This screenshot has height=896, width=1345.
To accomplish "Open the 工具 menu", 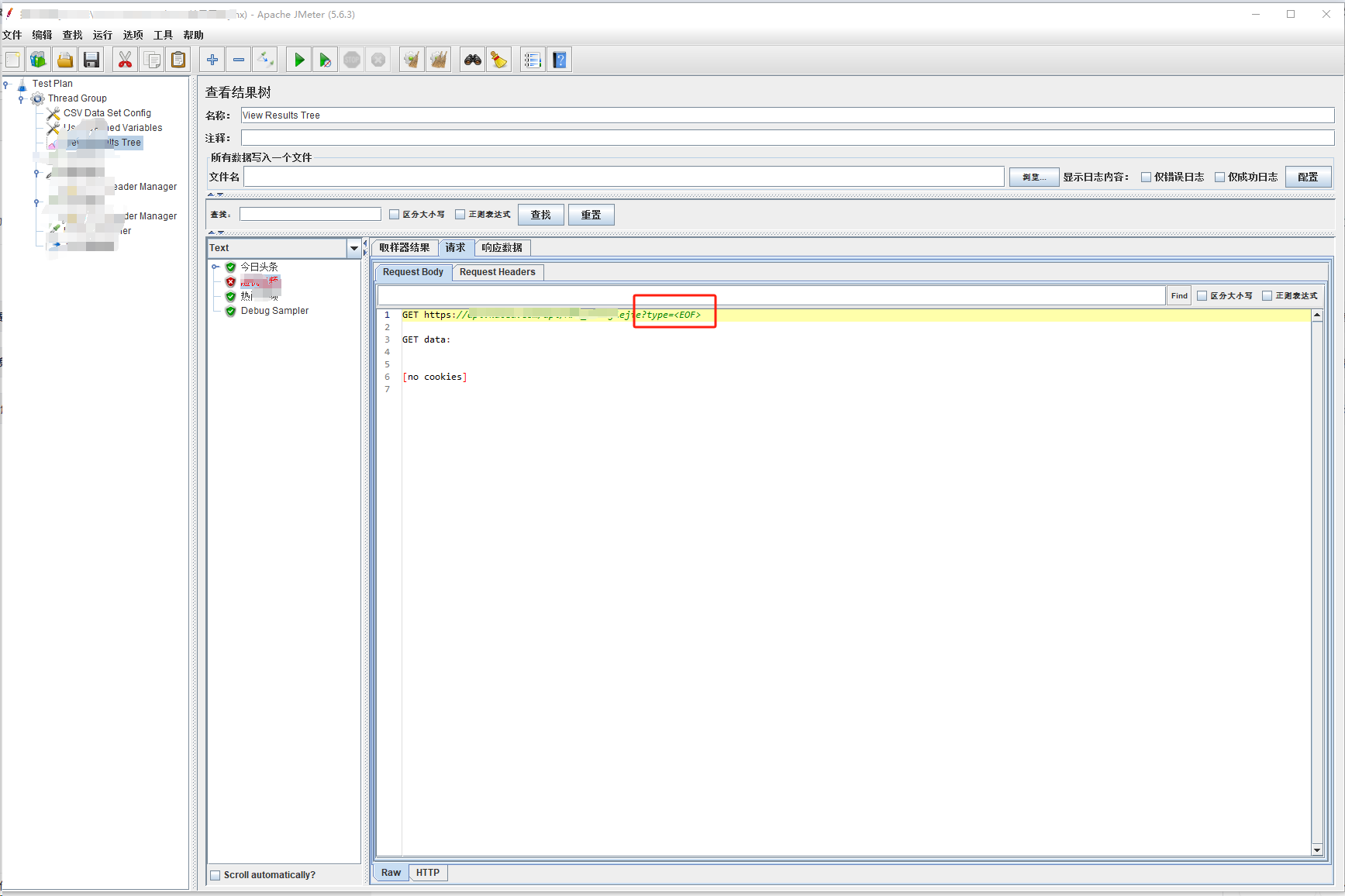I will click(x=162, y=35).
